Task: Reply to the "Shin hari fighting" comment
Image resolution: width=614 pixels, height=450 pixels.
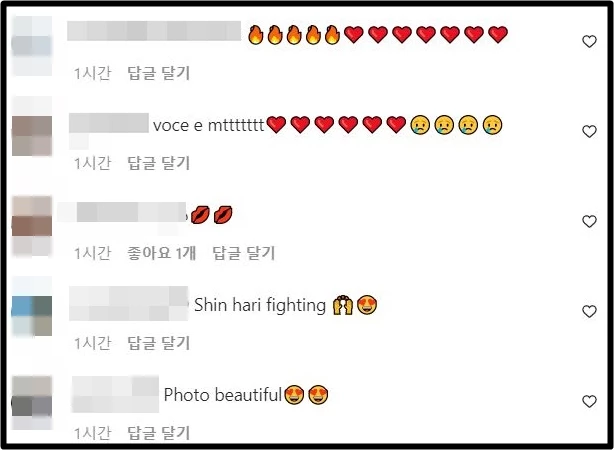Action: (x=159, y=343)
